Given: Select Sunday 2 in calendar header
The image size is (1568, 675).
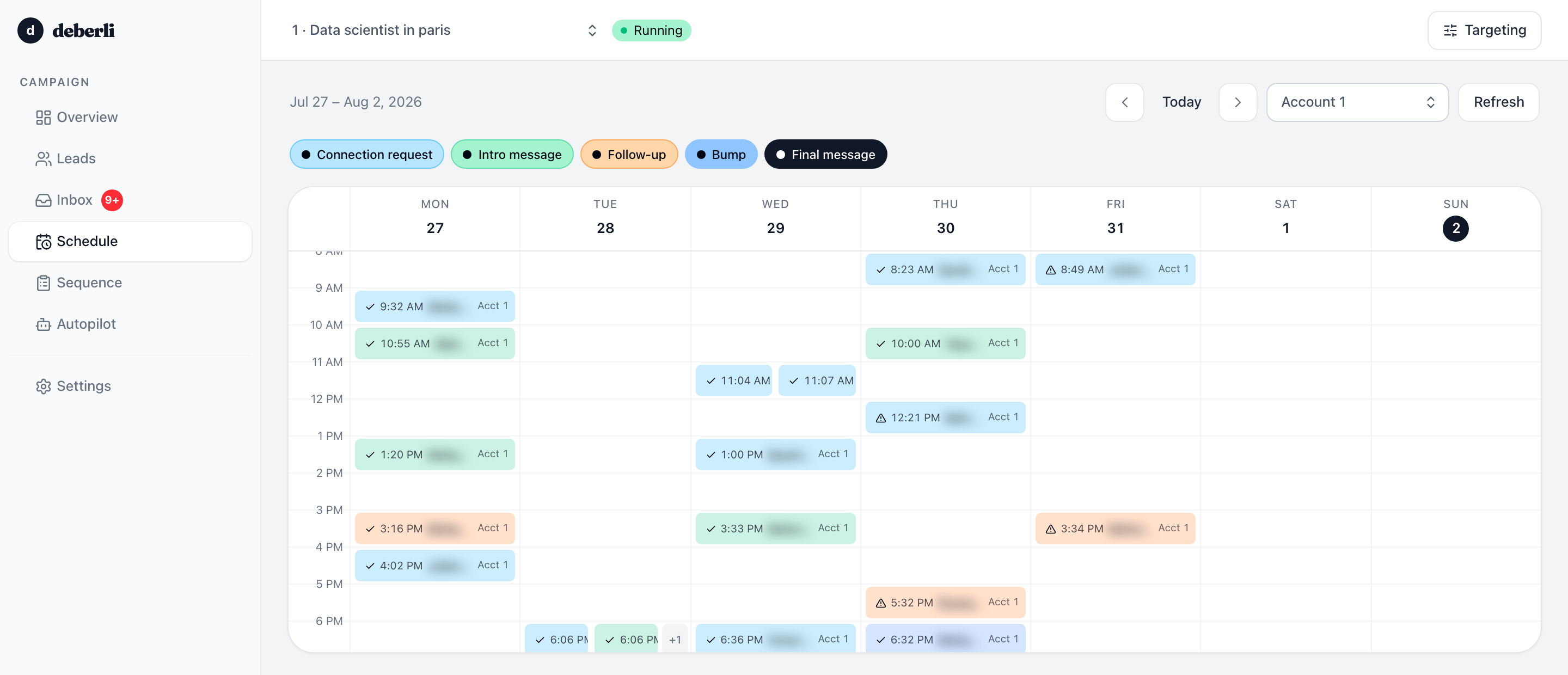Looking at the screenshot, I should 1455,229.
